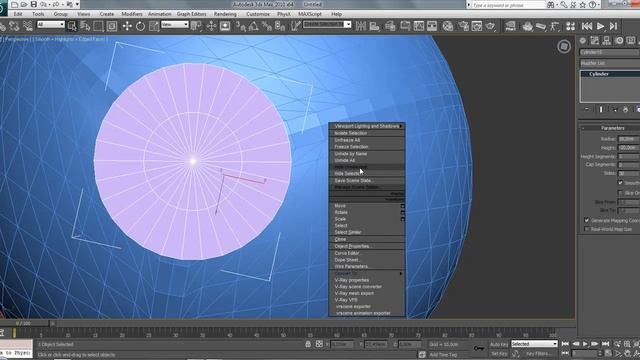The height and width of the screenshot is (360, 640).
Task: Open Render Setup icon
Action: coord(463,26)
